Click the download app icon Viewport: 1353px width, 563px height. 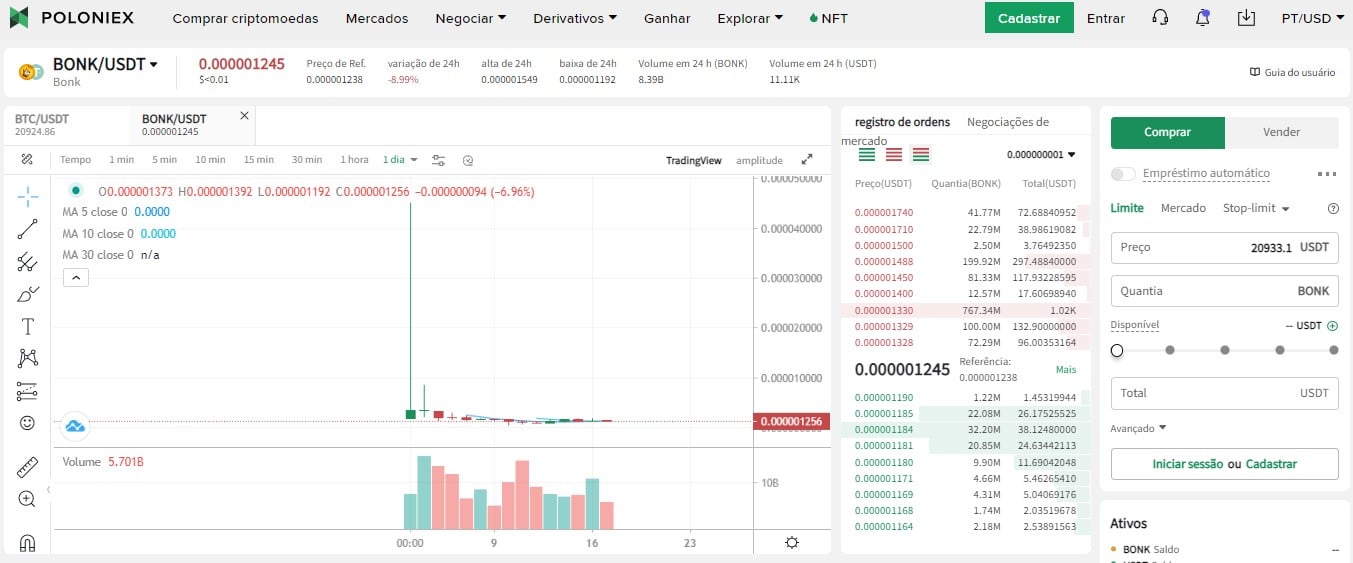tap(1246, 18)
